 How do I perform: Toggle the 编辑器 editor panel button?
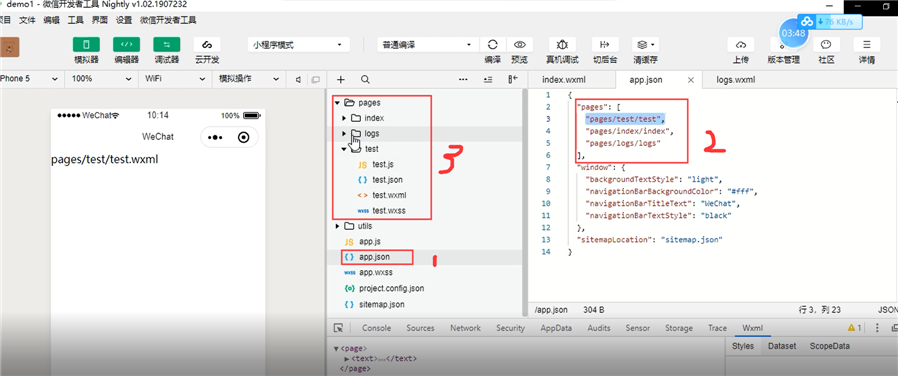(126, 45)
